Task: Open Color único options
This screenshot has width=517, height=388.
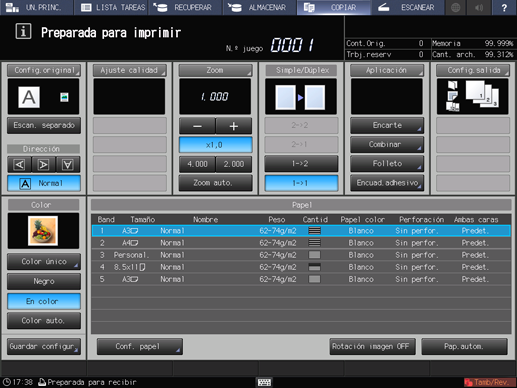Action: 44,262
